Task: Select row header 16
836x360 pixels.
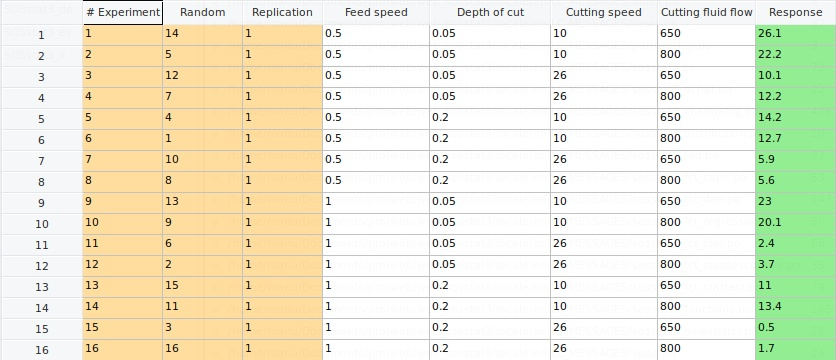Action: click(x=42, y=350)
